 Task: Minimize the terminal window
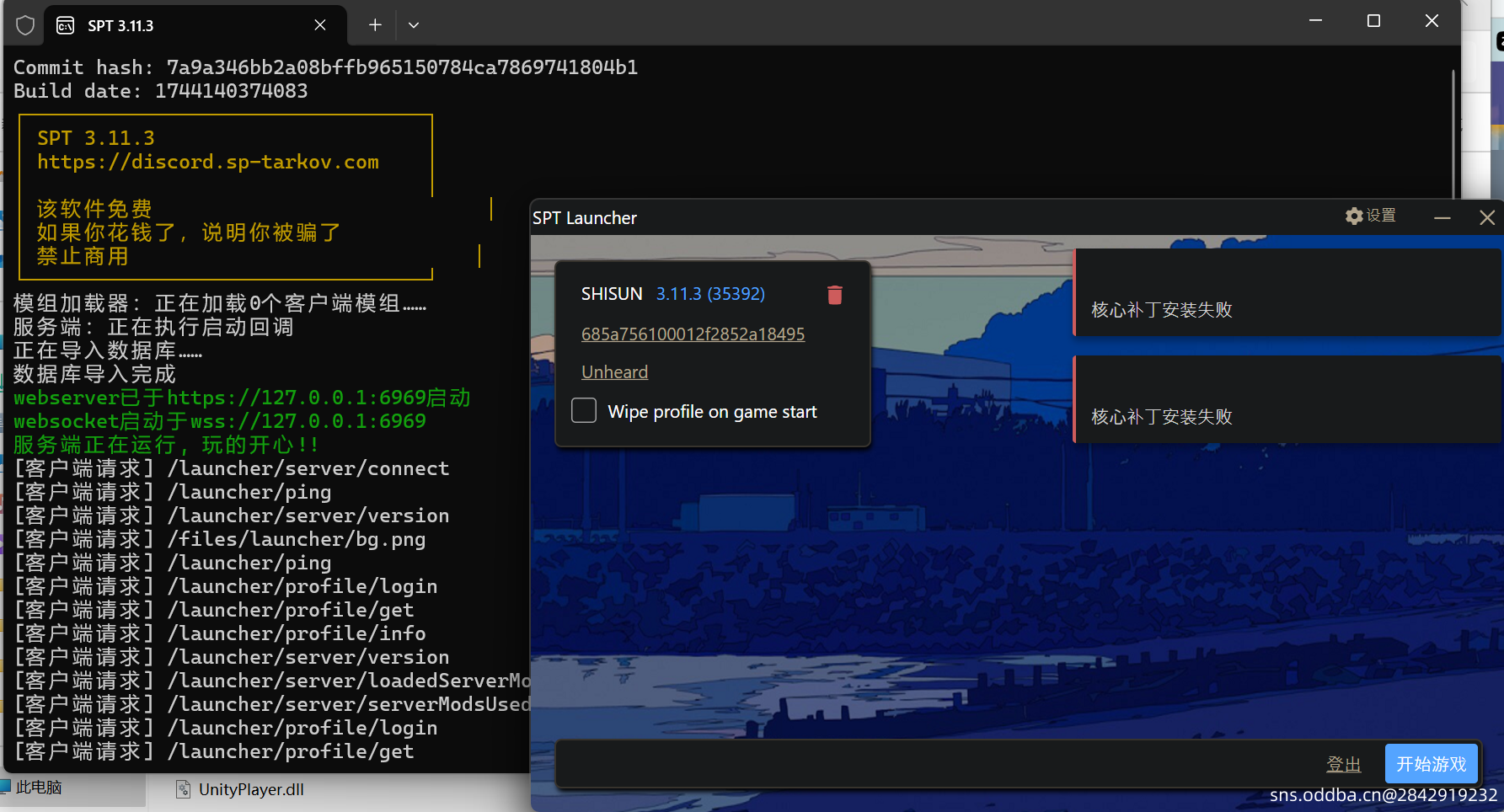[x=1315, y=21]
